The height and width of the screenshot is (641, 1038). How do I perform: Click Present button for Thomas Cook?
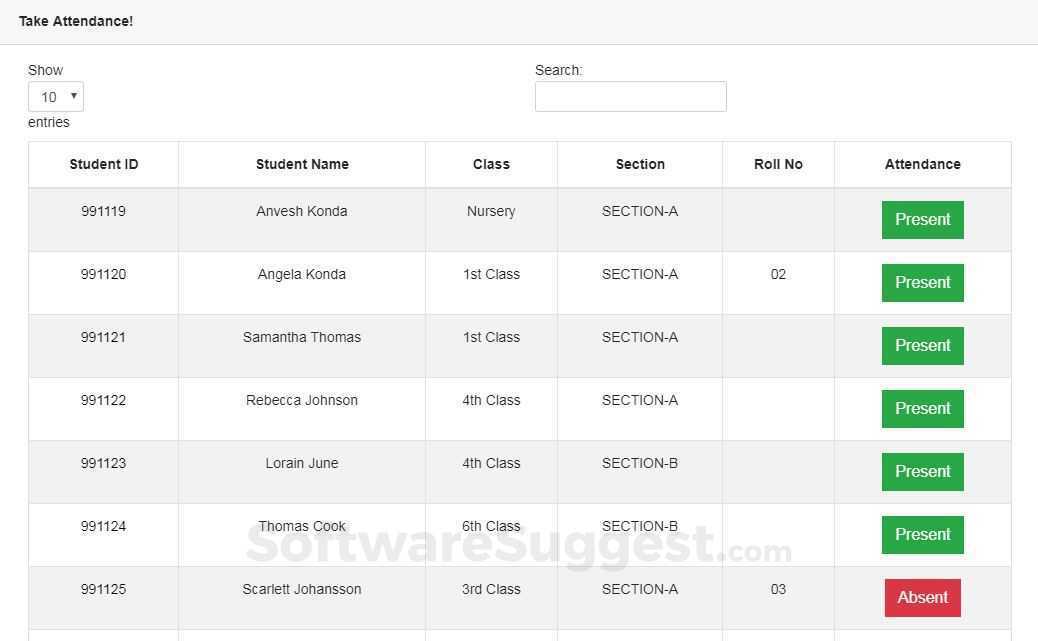coord(922,534)
